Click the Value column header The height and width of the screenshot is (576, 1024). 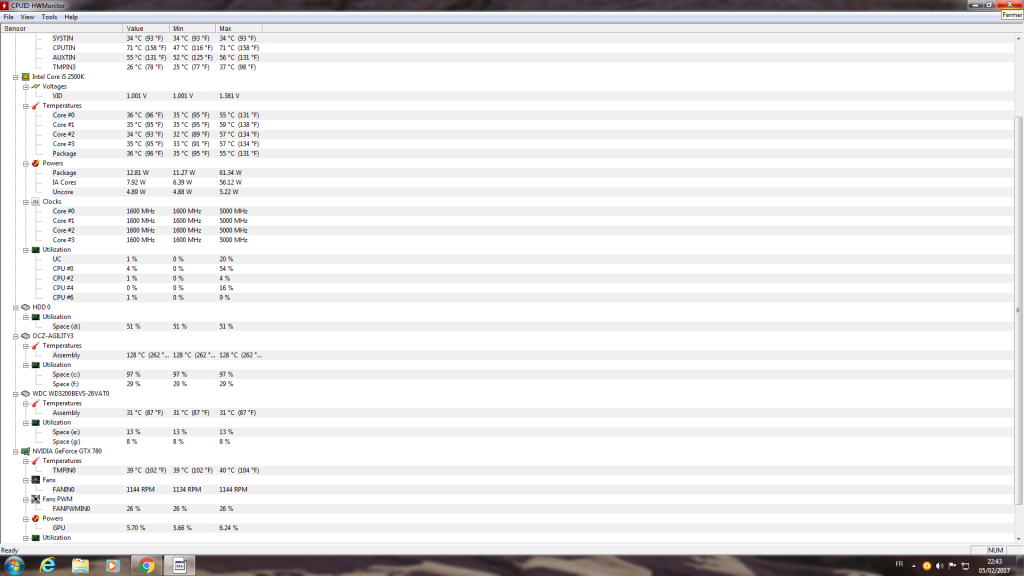tap(146, 29)
